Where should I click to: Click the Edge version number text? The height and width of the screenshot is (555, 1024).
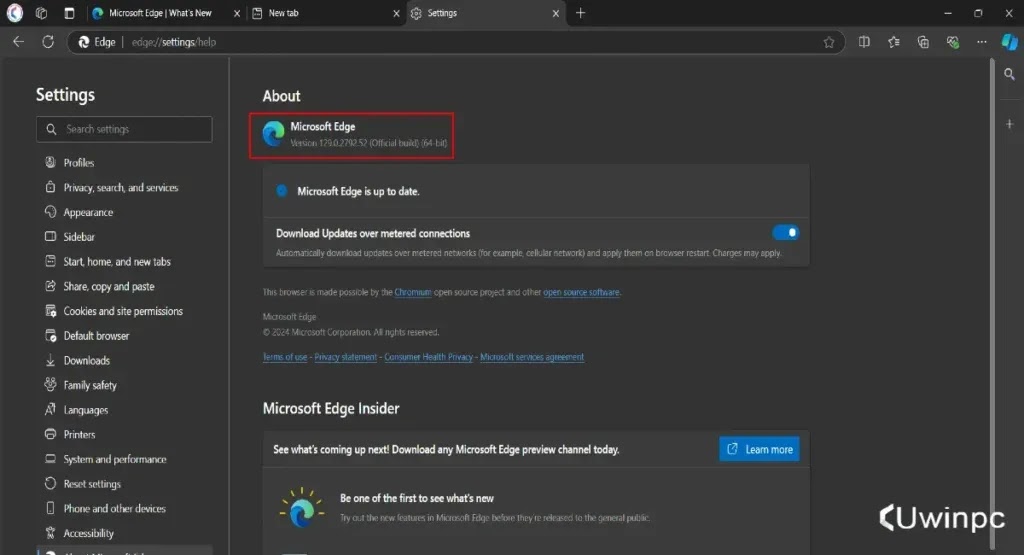click(x=368, y=143)
